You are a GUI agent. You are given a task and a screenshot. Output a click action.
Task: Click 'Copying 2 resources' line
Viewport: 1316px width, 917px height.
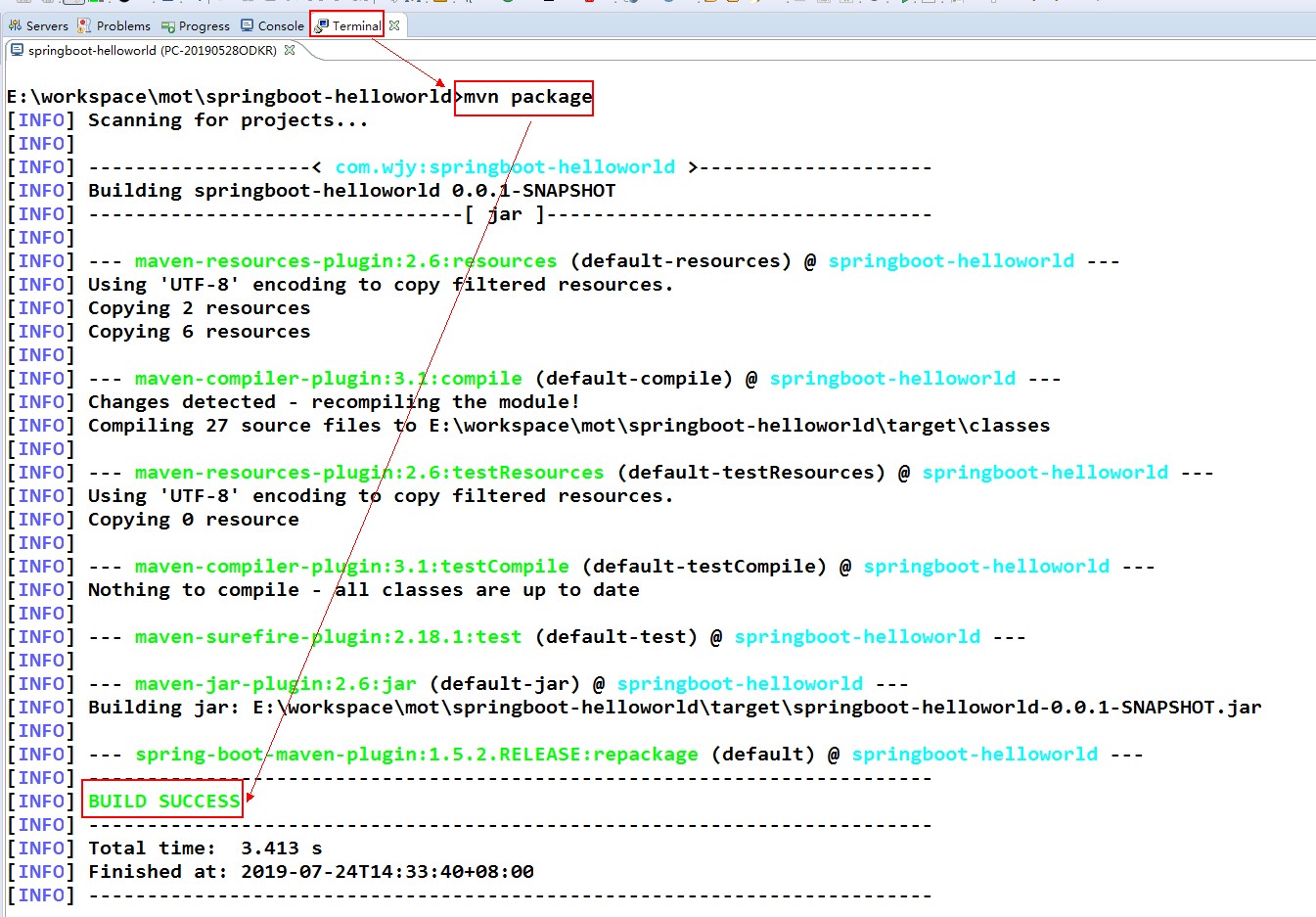point(200,308)
